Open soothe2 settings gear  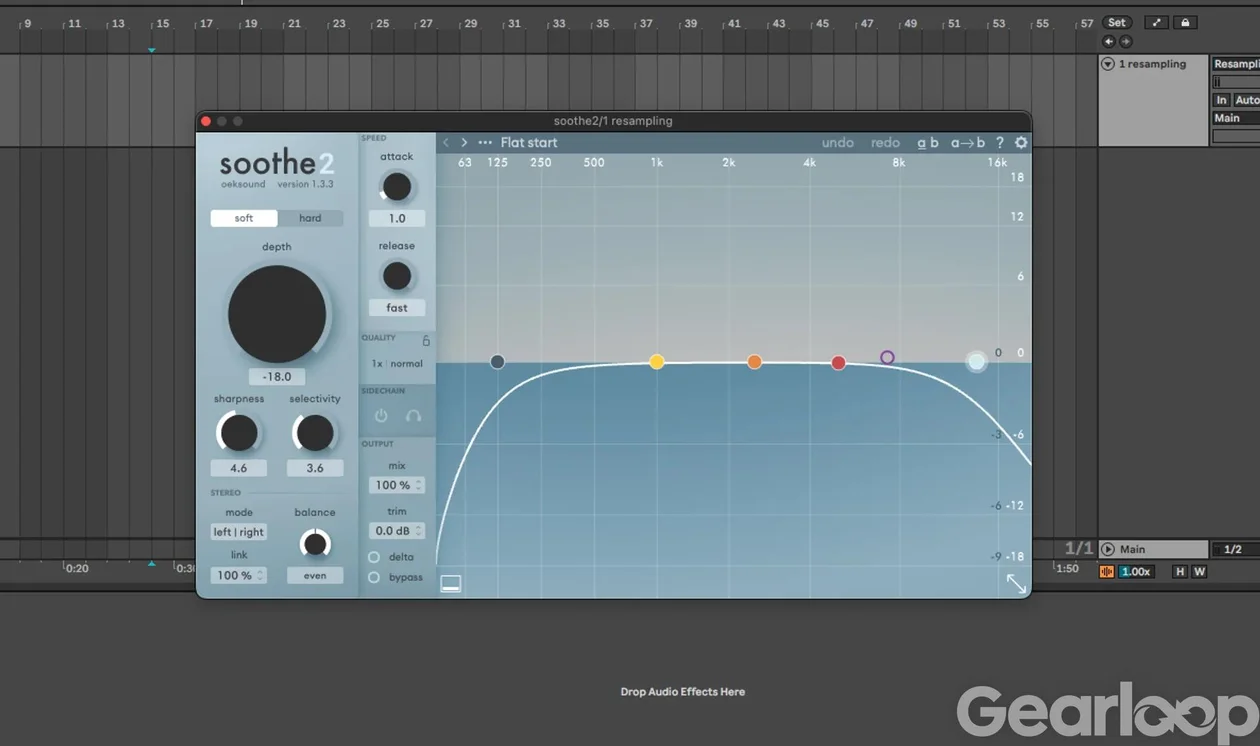1021,143
